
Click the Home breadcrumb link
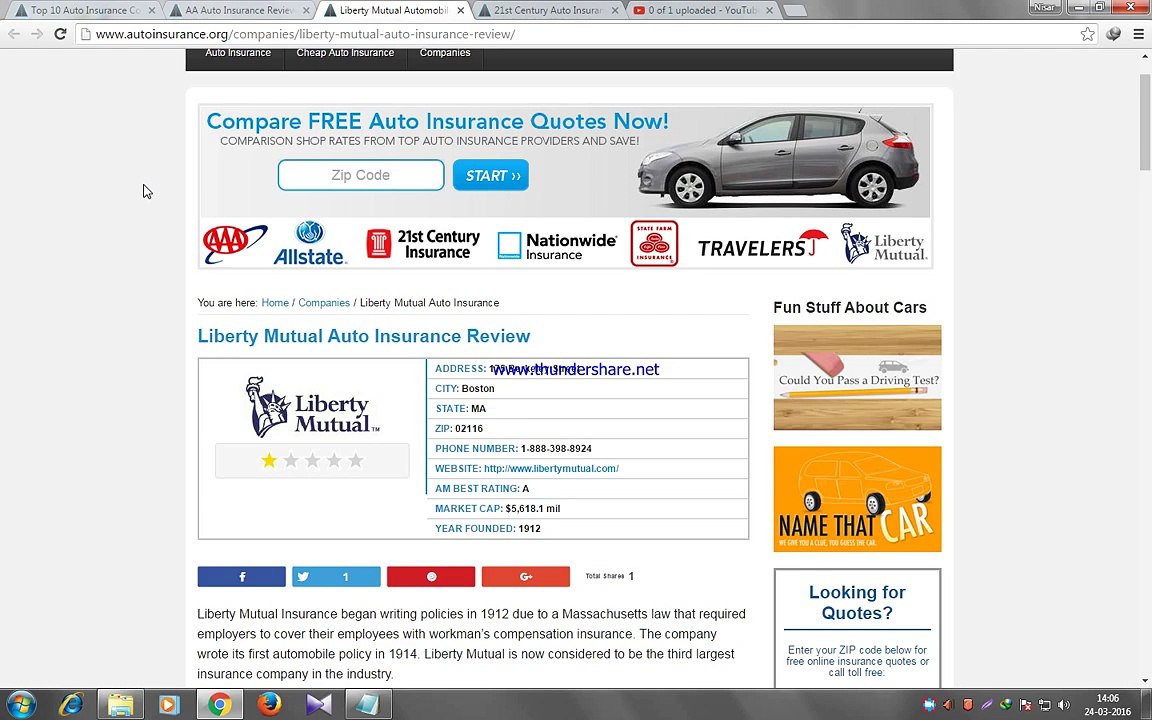click(x=275, y=303)
